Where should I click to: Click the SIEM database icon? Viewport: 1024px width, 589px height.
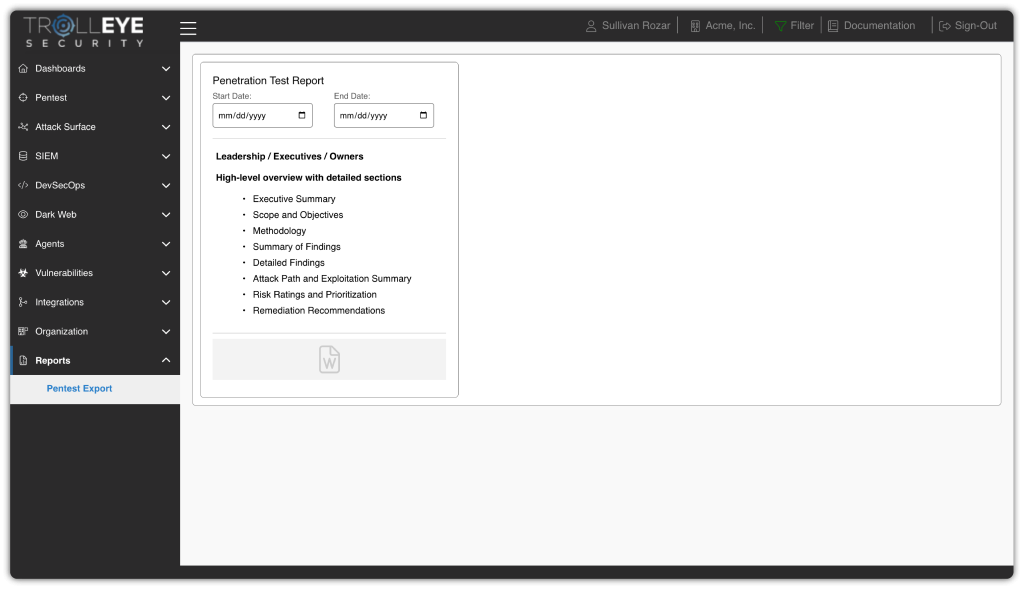click(x=24, y=157)
